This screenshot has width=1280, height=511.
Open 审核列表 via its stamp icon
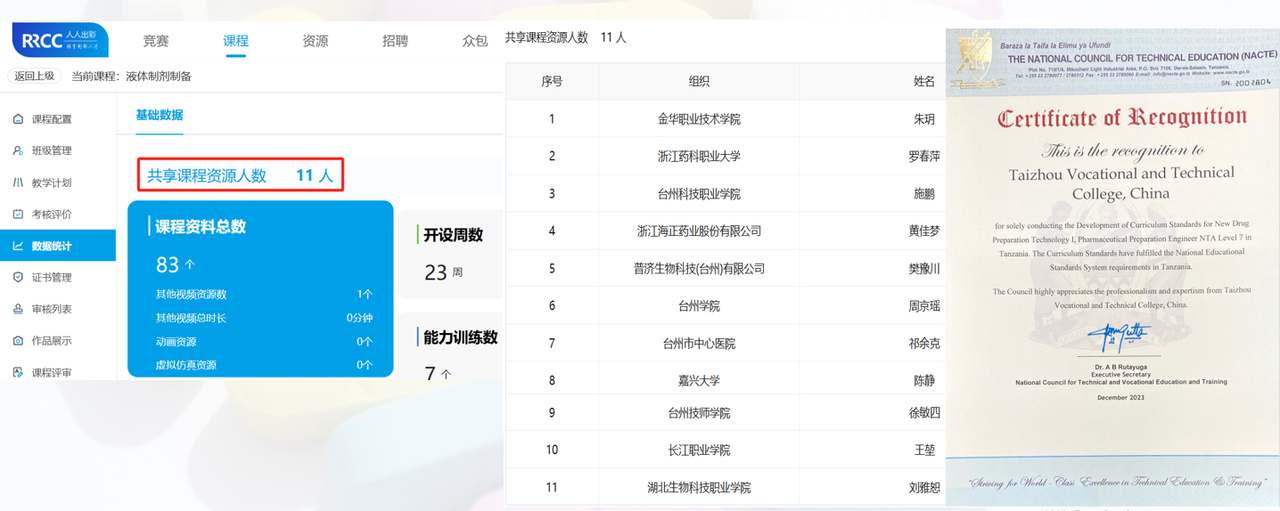18,309
